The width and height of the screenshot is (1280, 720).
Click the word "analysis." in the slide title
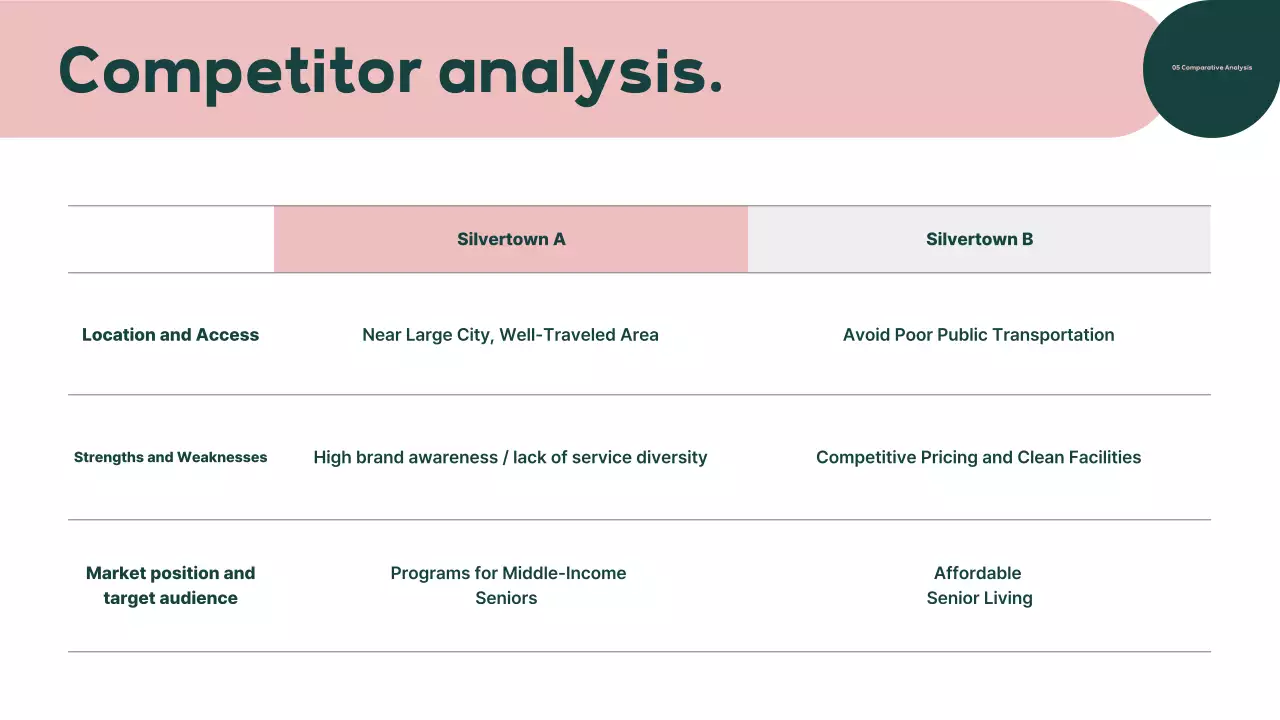580,72
